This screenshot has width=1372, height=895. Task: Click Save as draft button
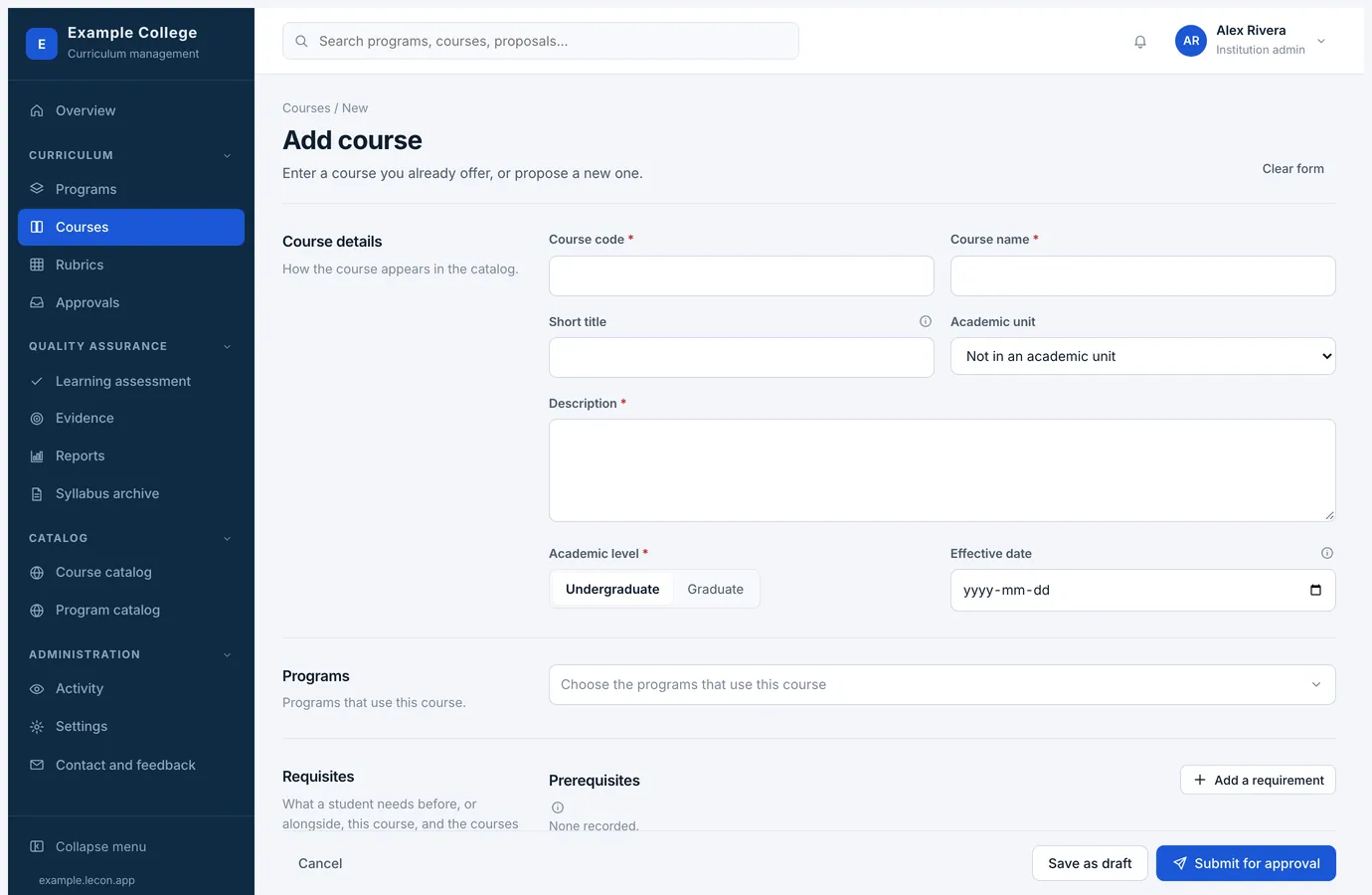[x=1090, y=863]
